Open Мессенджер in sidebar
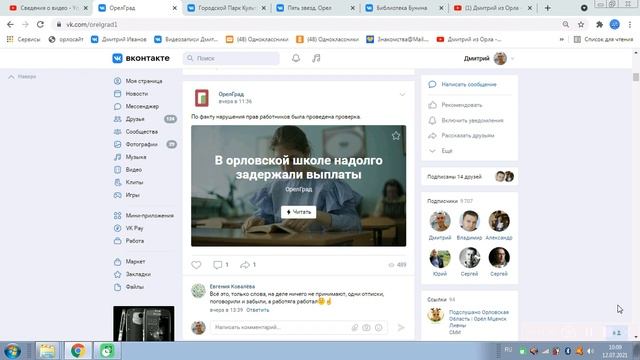 pyautogui.click(x=142, y=107)
